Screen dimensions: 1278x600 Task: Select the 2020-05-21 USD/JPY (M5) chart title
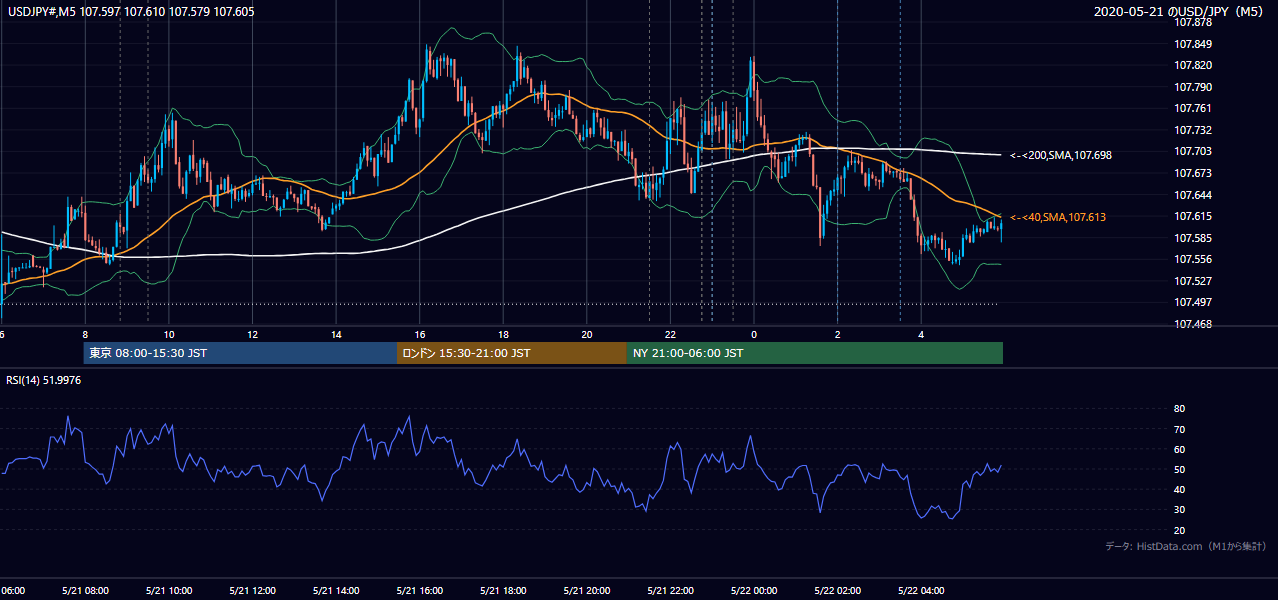pyautogui.click(x=1181, y=12)
